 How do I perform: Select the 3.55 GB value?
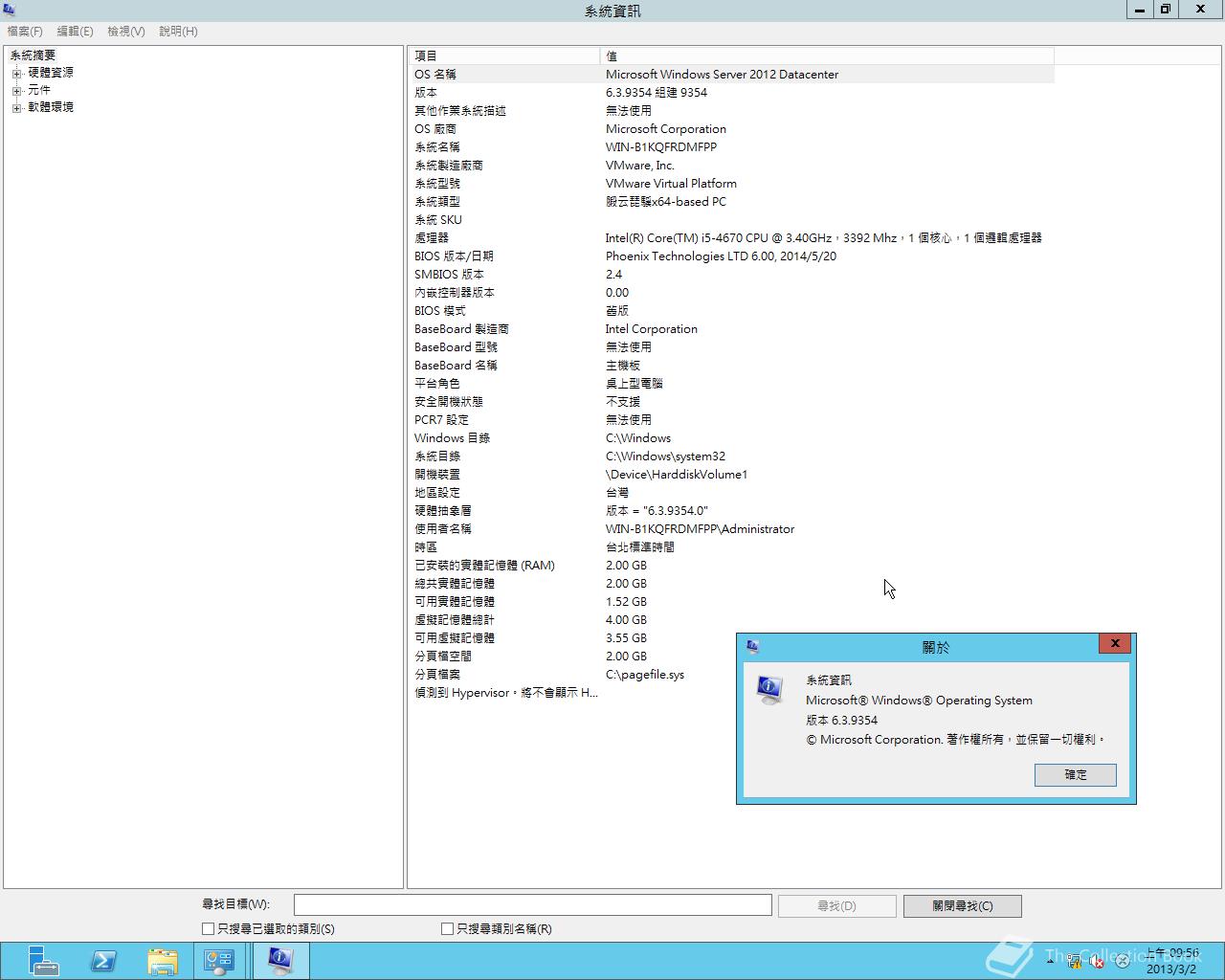click(x=626, y=637)
